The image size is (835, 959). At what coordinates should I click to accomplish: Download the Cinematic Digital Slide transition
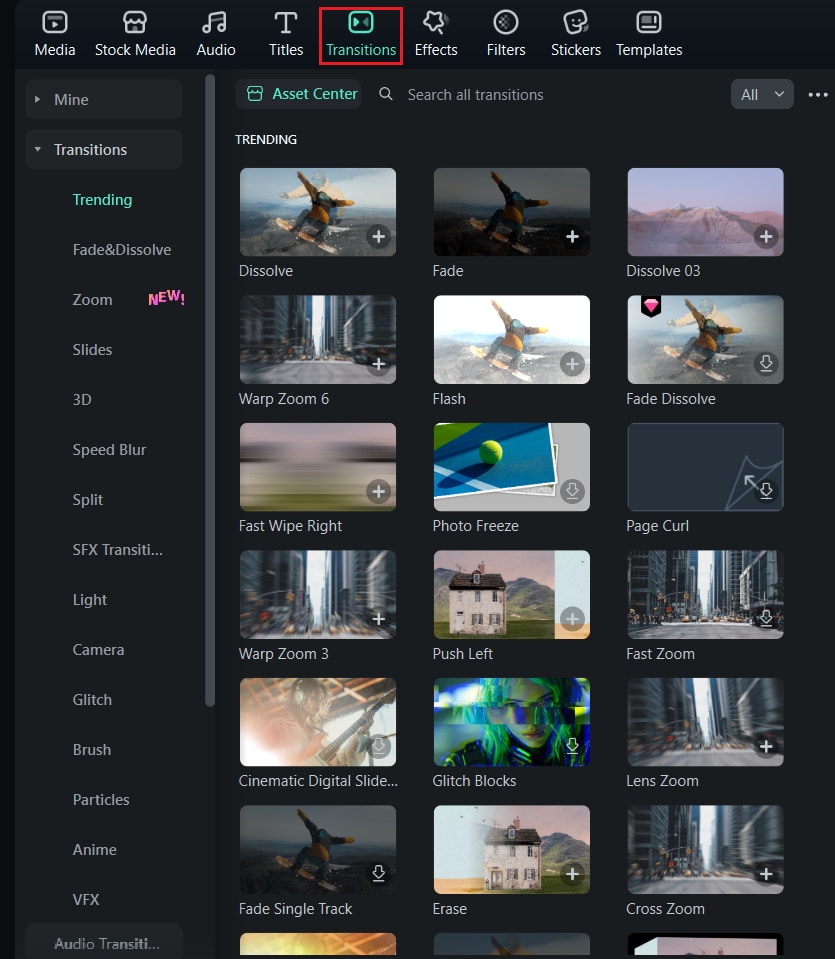tap(379, 746)
